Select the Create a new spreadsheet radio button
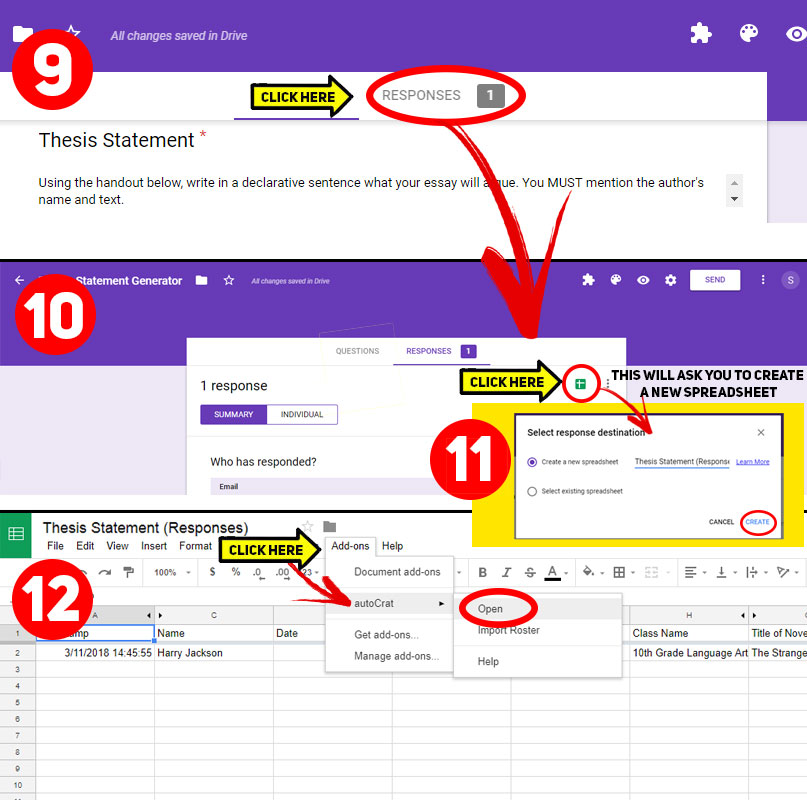This screenshot has width=807, height=800. pyautogui.click(x=532, y=462)
